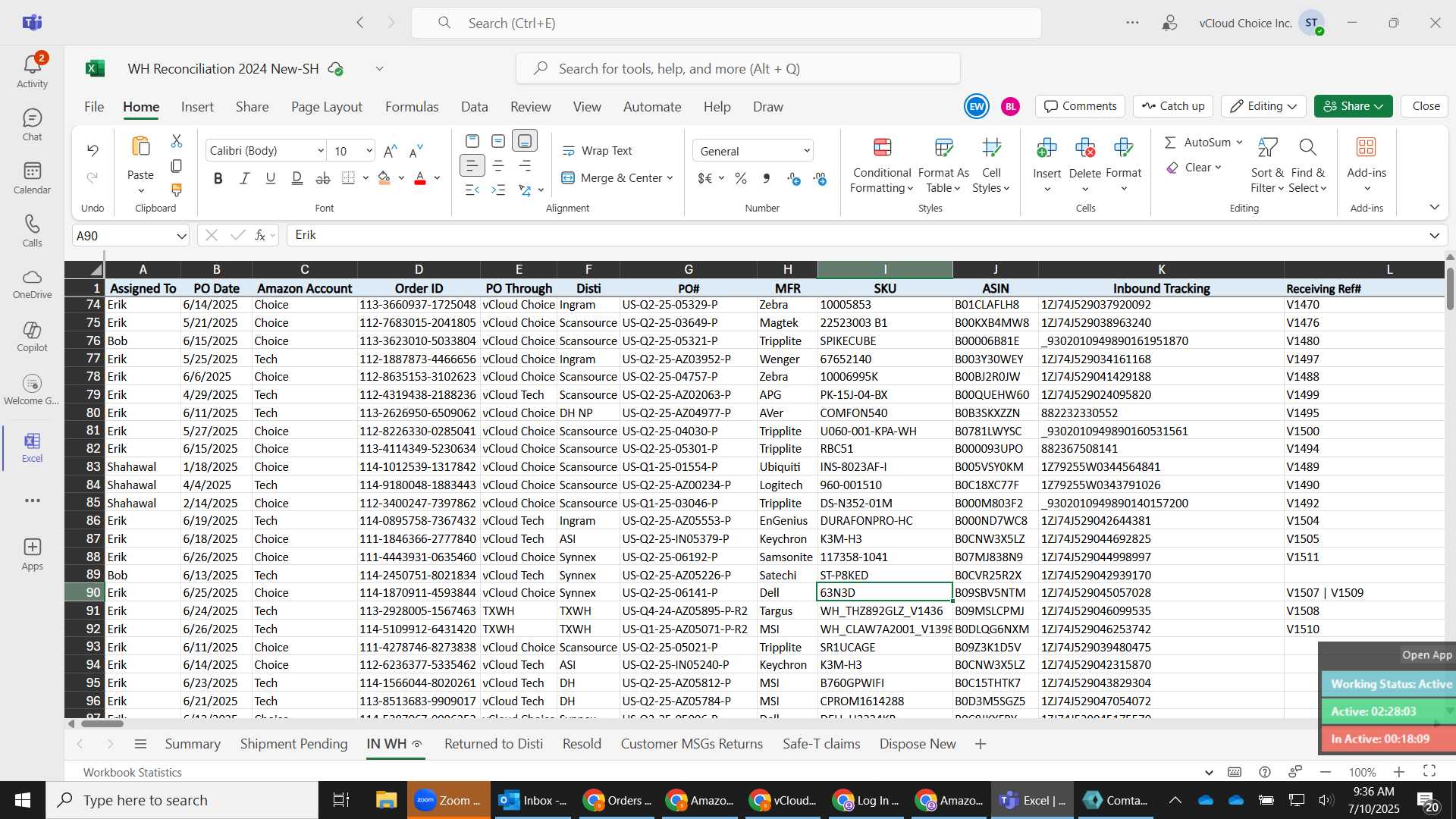This screenshot has height=819, width=1456.
Task: Open the Chat sidebar icon
Action: click(x=32, y=125)
